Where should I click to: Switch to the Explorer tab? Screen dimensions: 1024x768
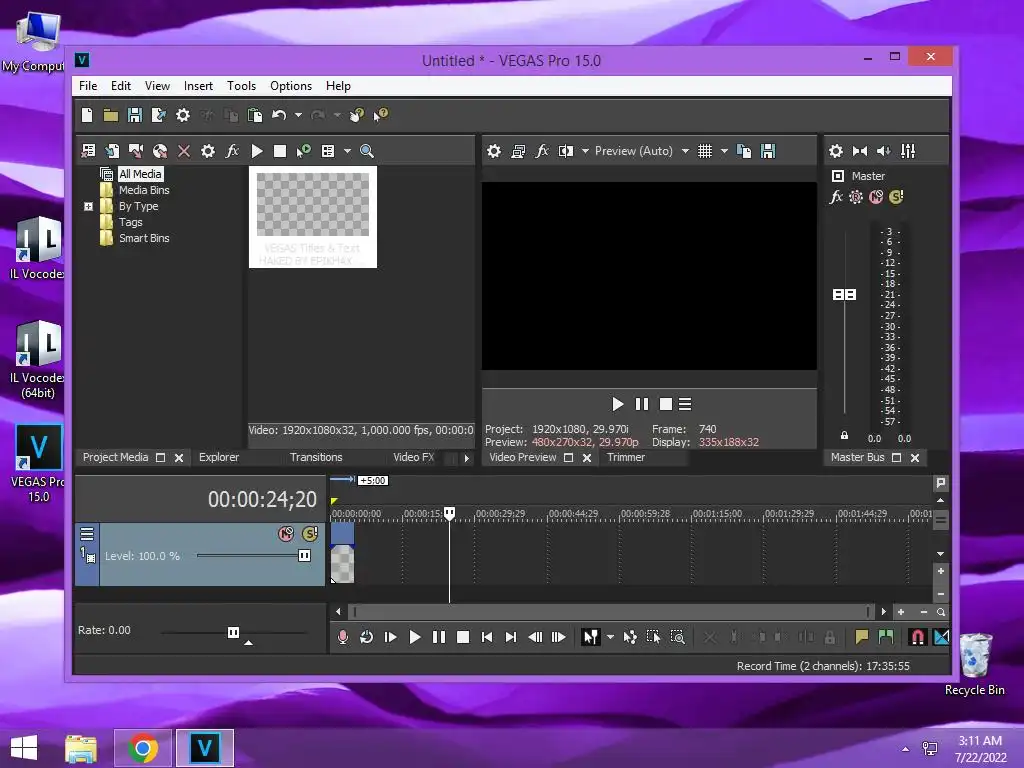pyautogui.click(x=219, y=458)
